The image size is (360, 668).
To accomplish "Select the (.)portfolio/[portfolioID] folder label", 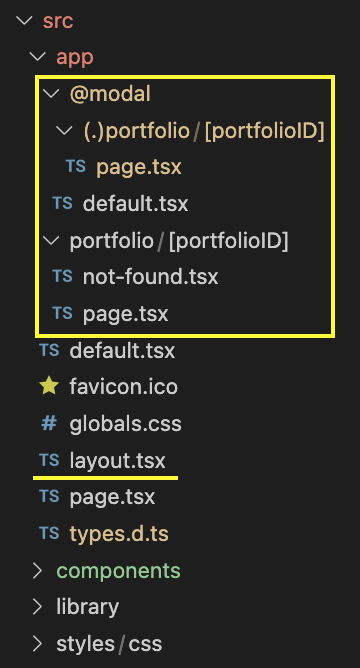I will coord(204,131).
